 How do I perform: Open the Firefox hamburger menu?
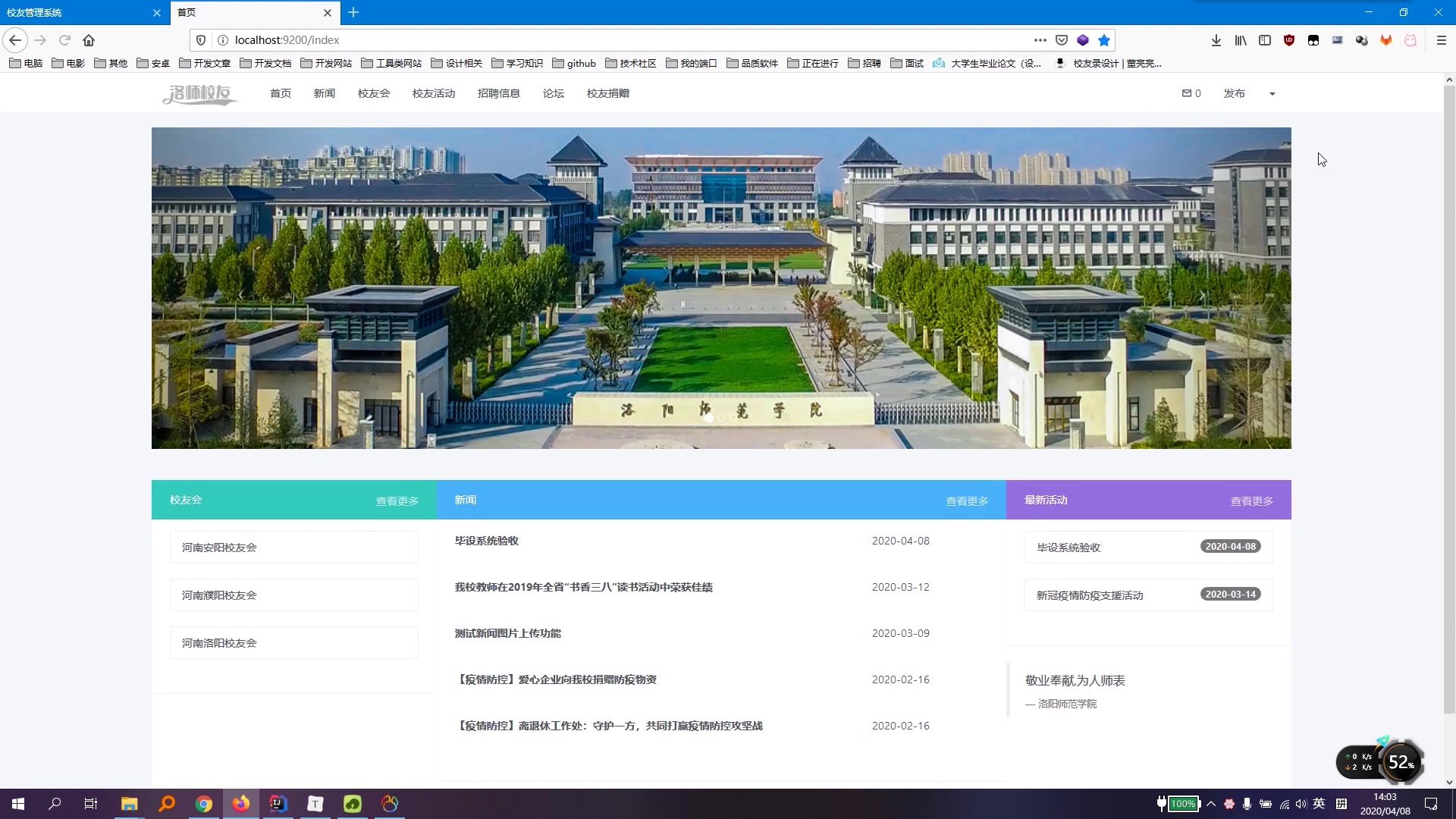1442,40
